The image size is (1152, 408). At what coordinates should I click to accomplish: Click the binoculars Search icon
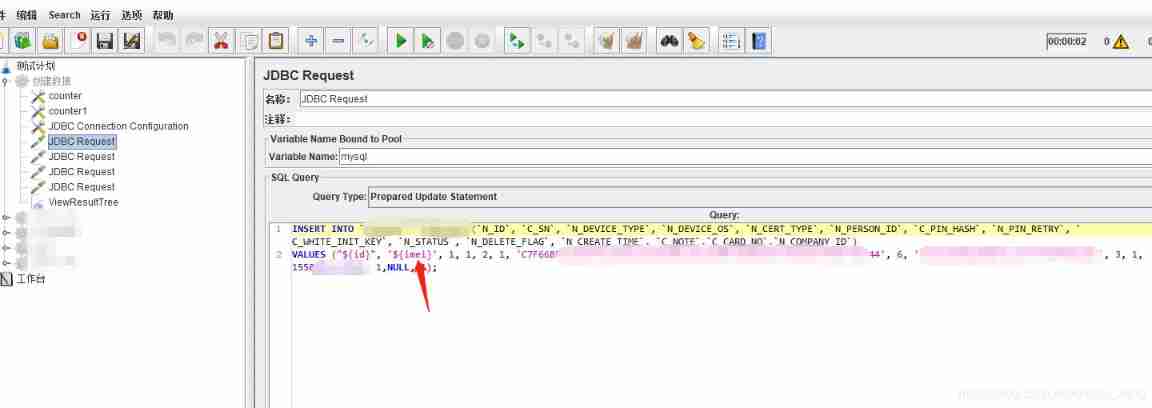[x=668, y=41]
